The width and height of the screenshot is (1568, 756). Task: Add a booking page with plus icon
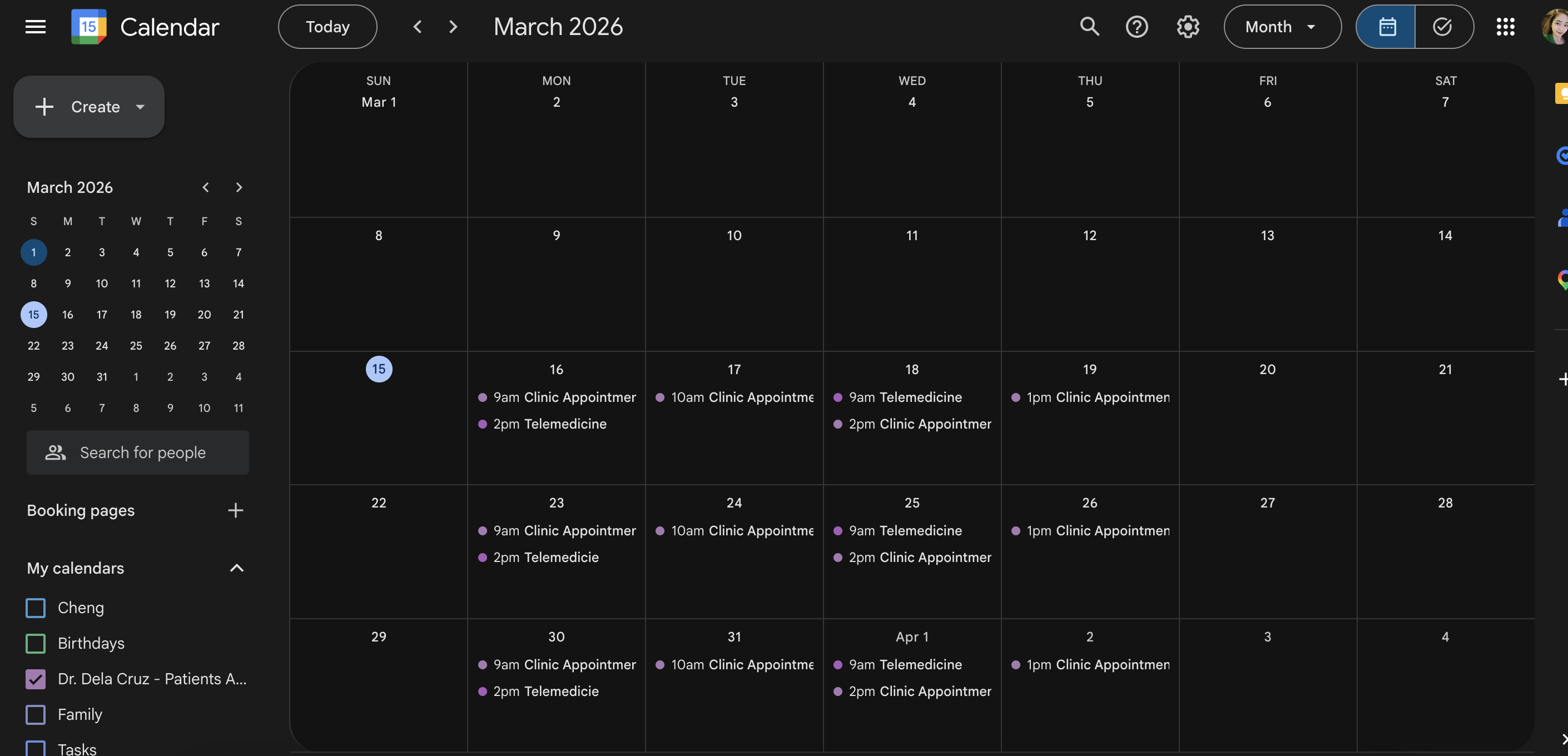[x=236, y=510]
